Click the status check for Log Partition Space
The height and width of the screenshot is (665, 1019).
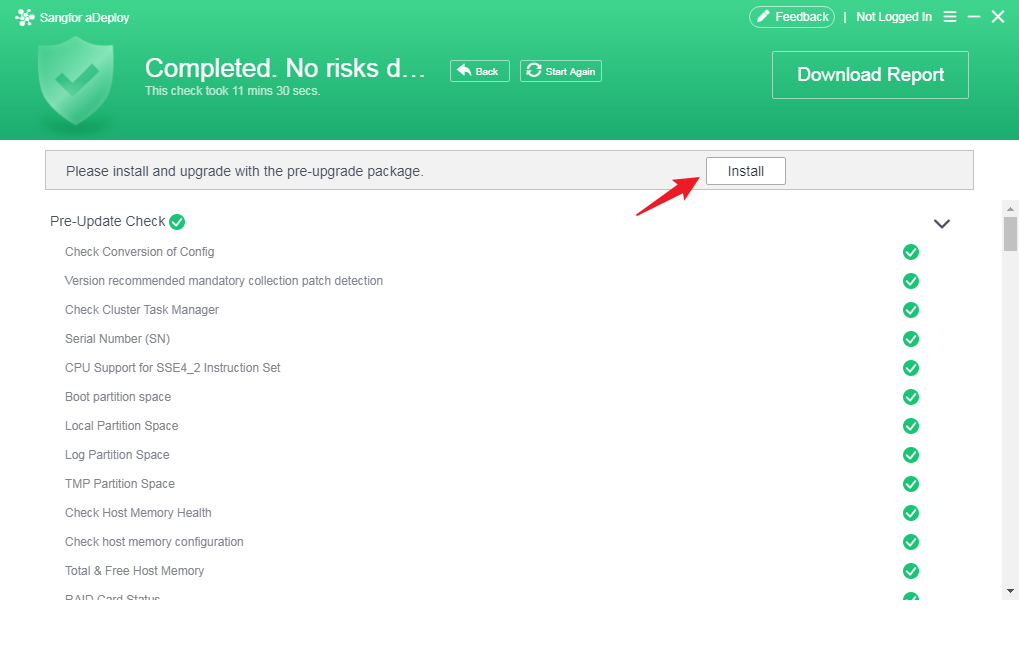click(x=910, y=455)
